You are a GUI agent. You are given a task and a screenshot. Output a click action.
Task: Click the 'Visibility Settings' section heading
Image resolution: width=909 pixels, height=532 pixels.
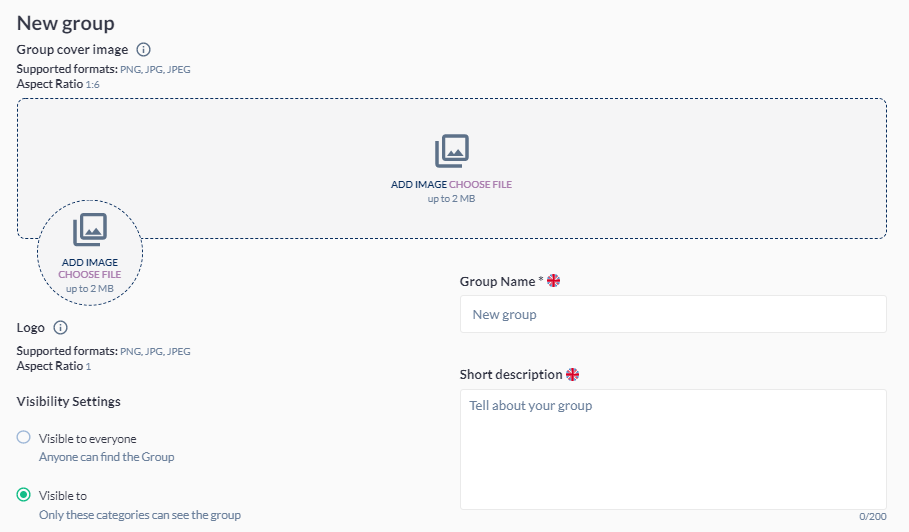click(x=68, y=401)
